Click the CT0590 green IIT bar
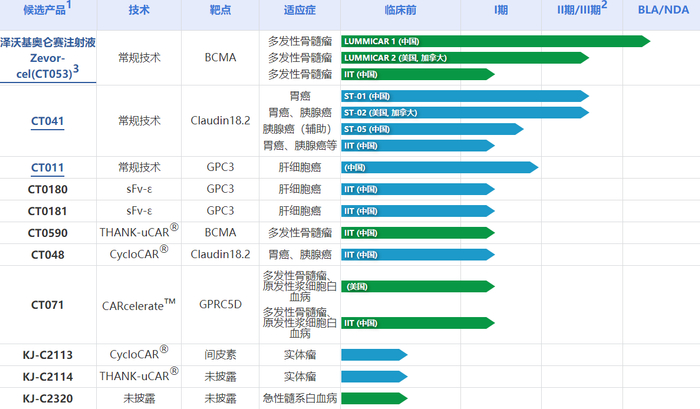 pyautogui.click(x=418, y=233)
